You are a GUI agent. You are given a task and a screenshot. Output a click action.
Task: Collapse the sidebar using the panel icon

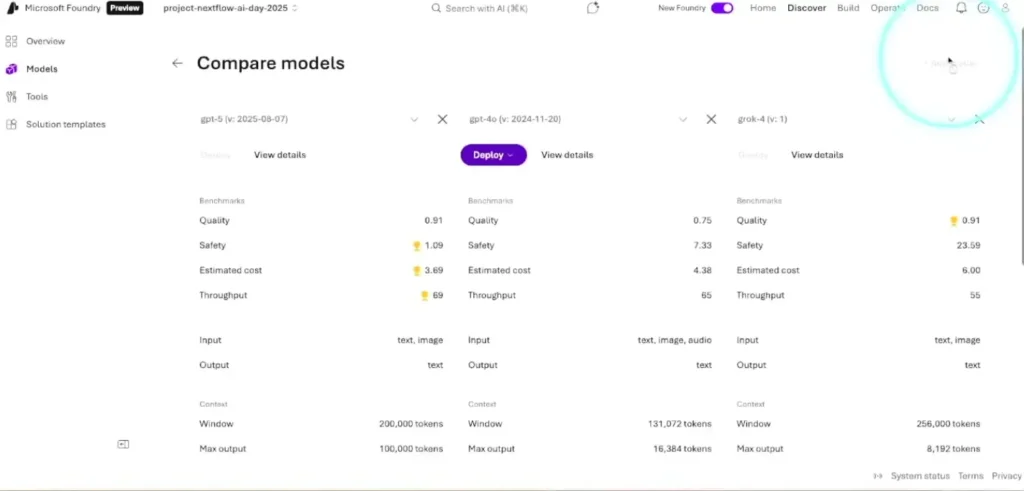123,444
